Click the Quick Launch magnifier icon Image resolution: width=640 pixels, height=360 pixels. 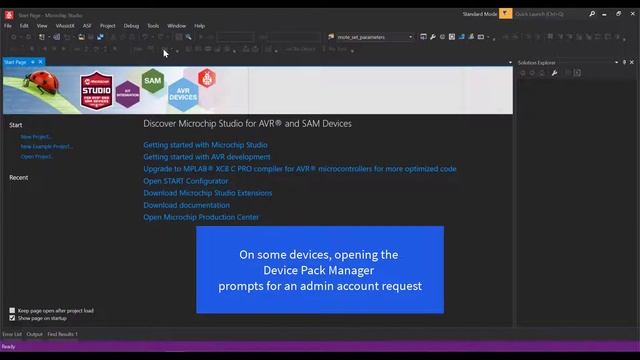click(x=592, y=14)
